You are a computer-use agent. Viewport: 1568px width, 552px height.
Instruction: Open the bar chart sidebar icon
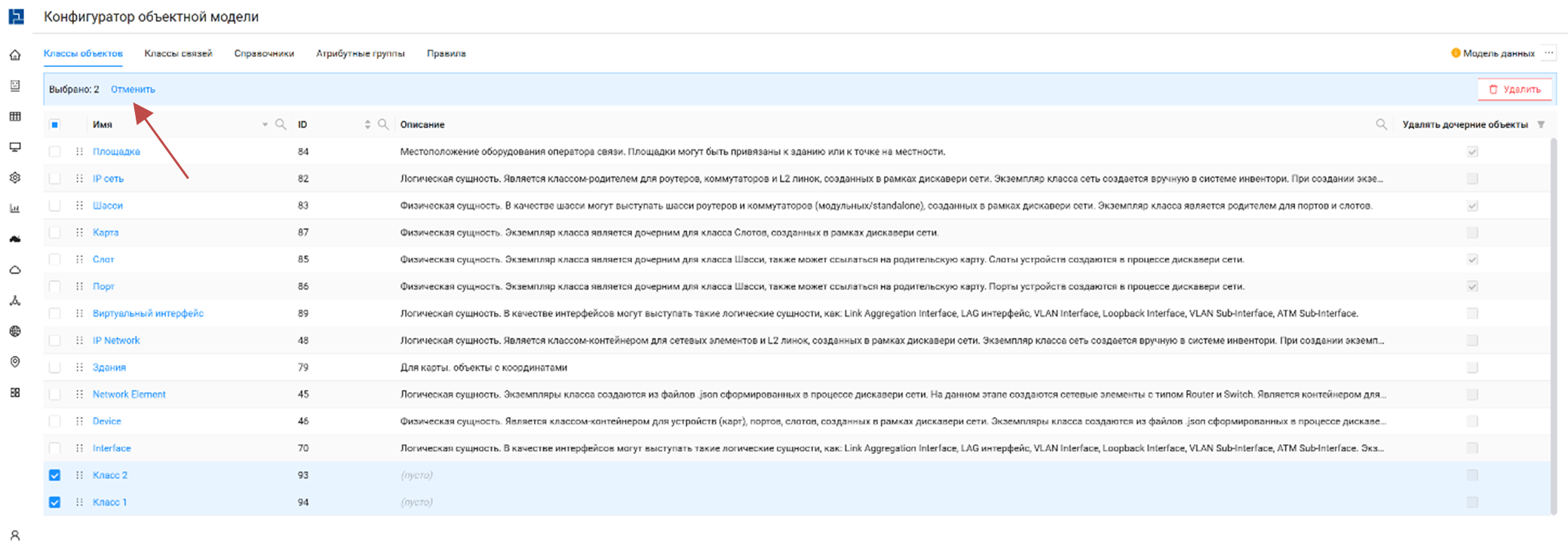coord(15,209)
